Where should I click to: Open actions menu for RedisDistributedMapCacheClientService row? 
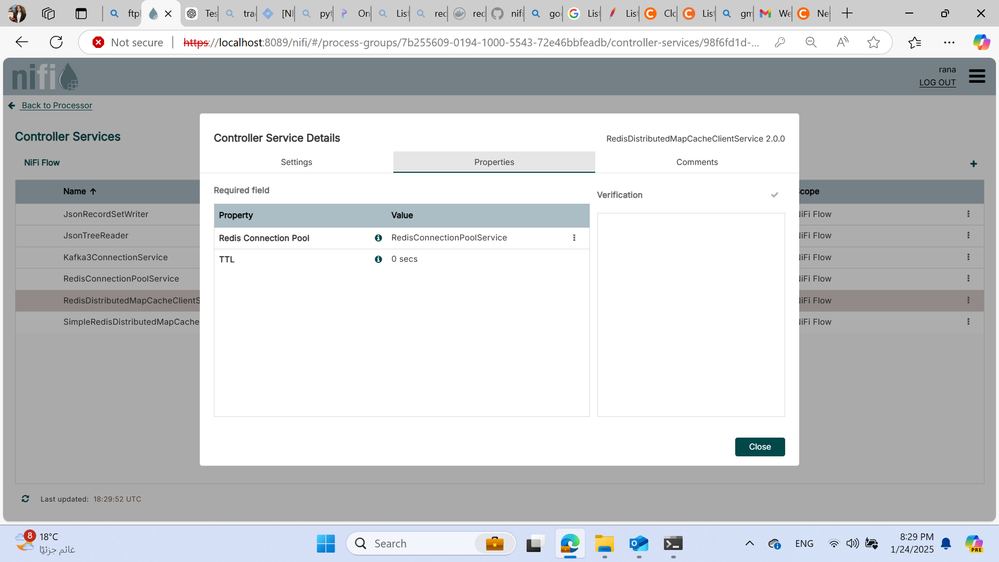pyautogui.click(x=968, y=300)
